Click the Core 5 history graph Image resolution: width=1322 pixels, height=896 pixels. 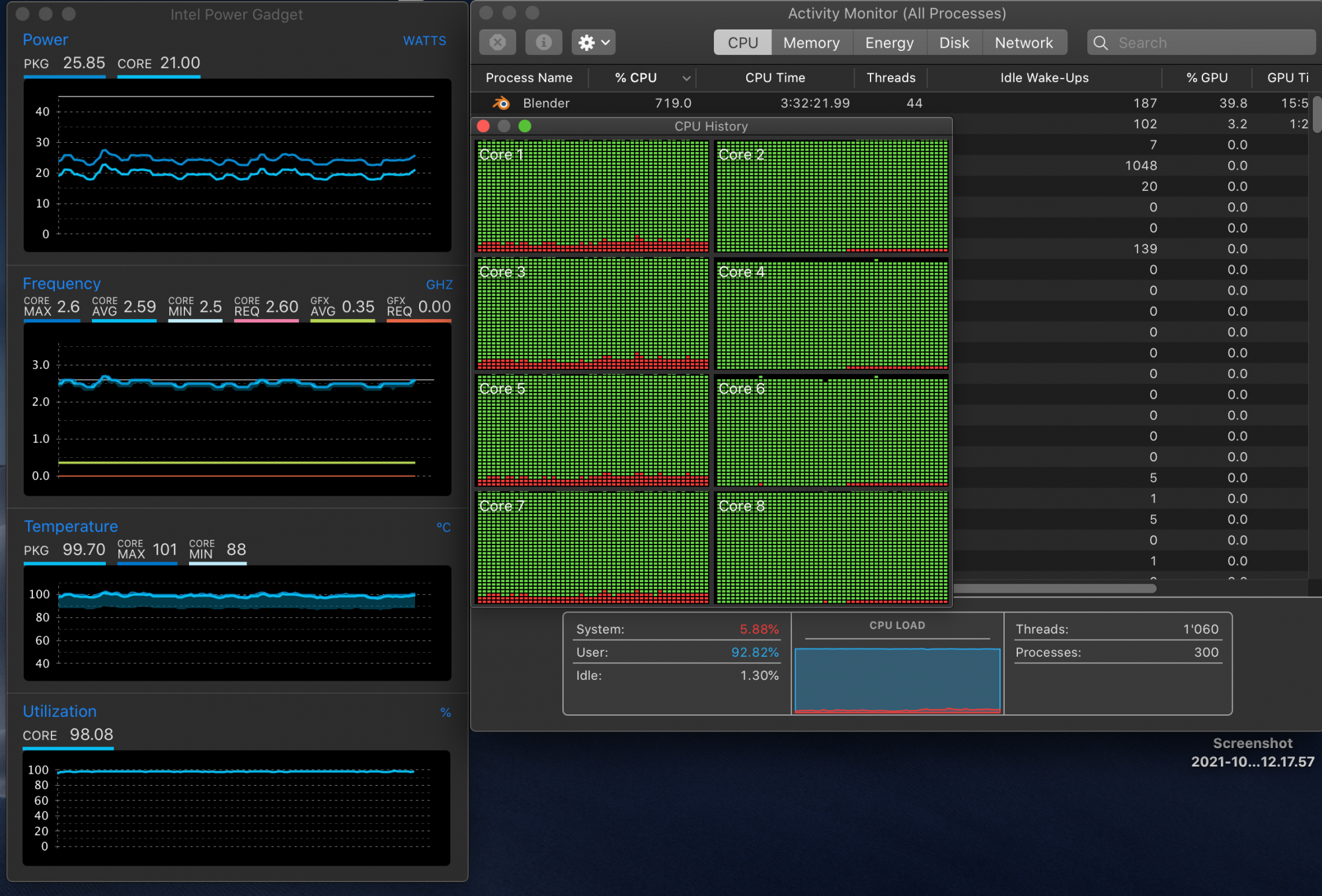[592, 430]
